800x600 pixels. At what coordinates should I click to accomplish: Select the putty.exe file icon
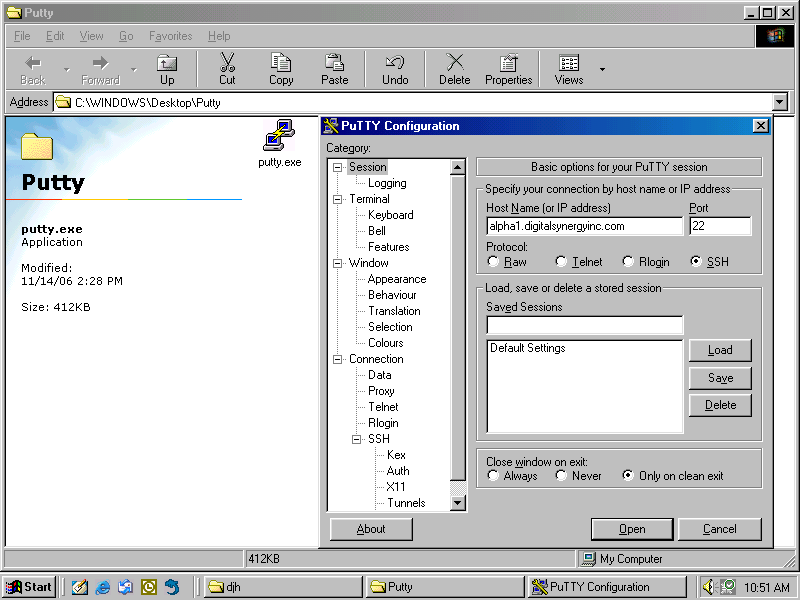pyautogui.click(x=279, y=135)
